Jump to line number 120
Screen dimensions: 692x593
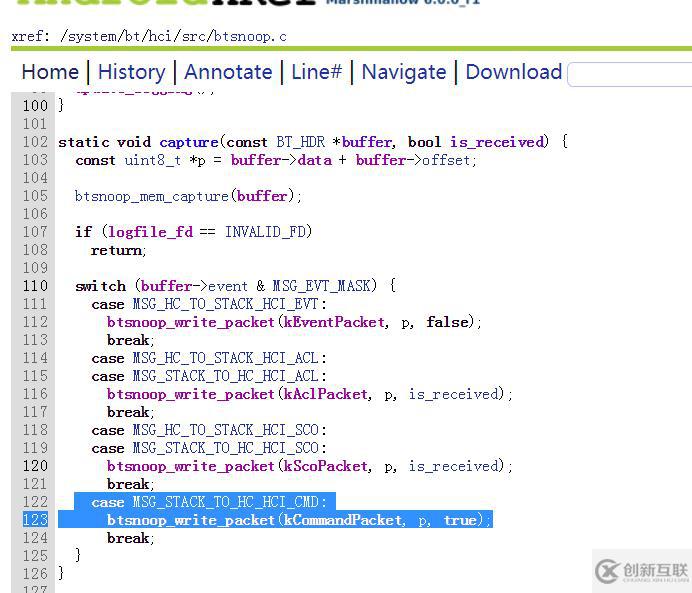pos(35,465)
